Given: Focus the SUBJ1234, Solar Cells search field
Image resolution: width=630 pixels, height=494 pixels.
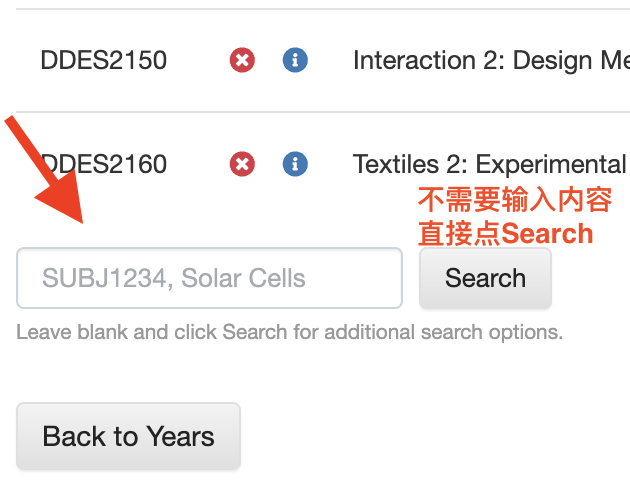Looking at the screenshot, I should tap(209, 278).
